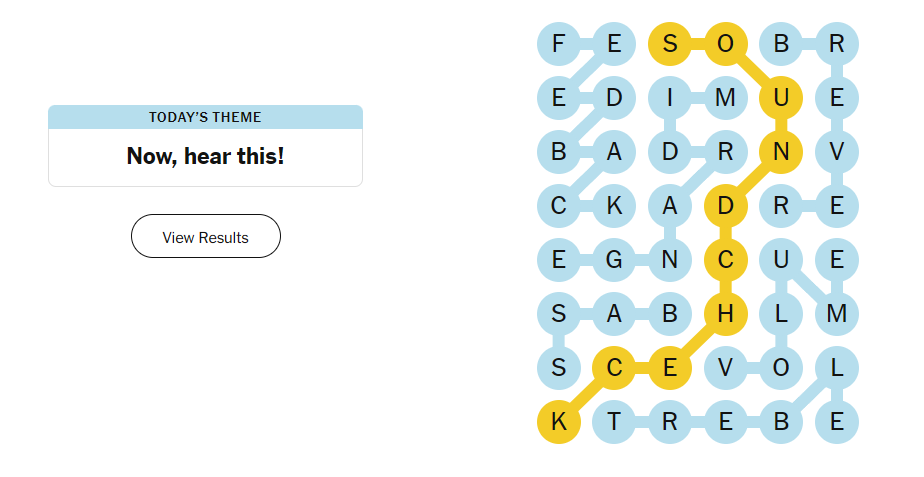Screen dimensions: 924x477
Task: Click the yellow letter D circle
Action: tap(726, 206)
